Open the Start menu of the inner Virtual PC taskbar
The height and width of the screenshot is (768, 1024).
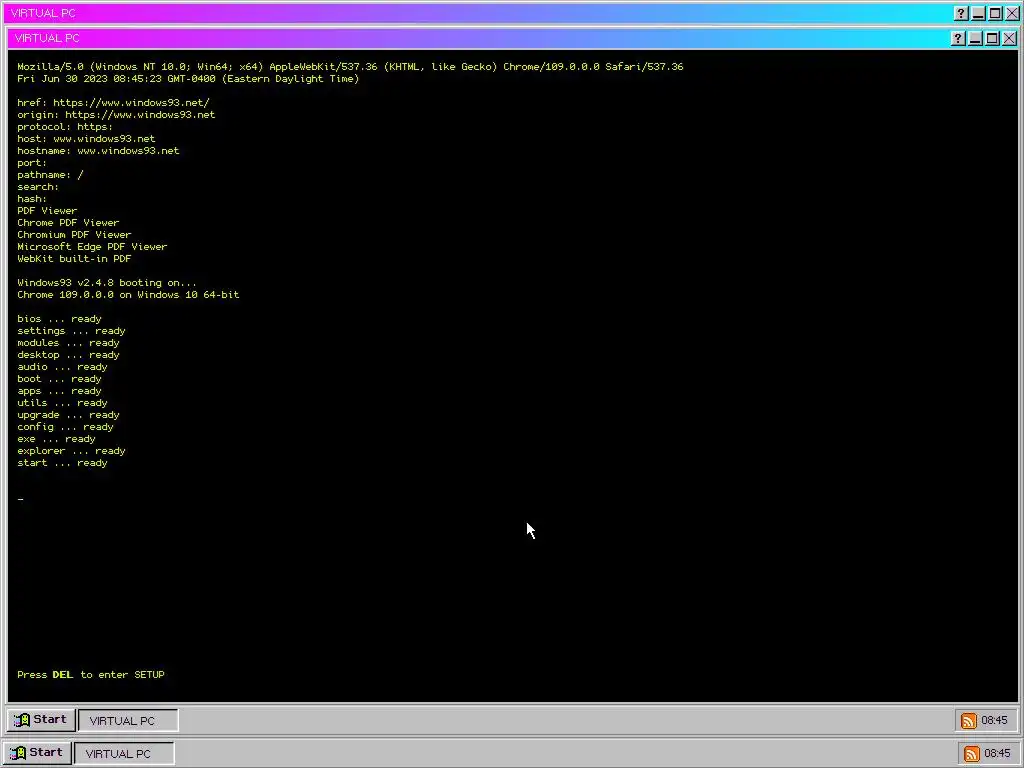pyautogui.click(x=40, y=720)
